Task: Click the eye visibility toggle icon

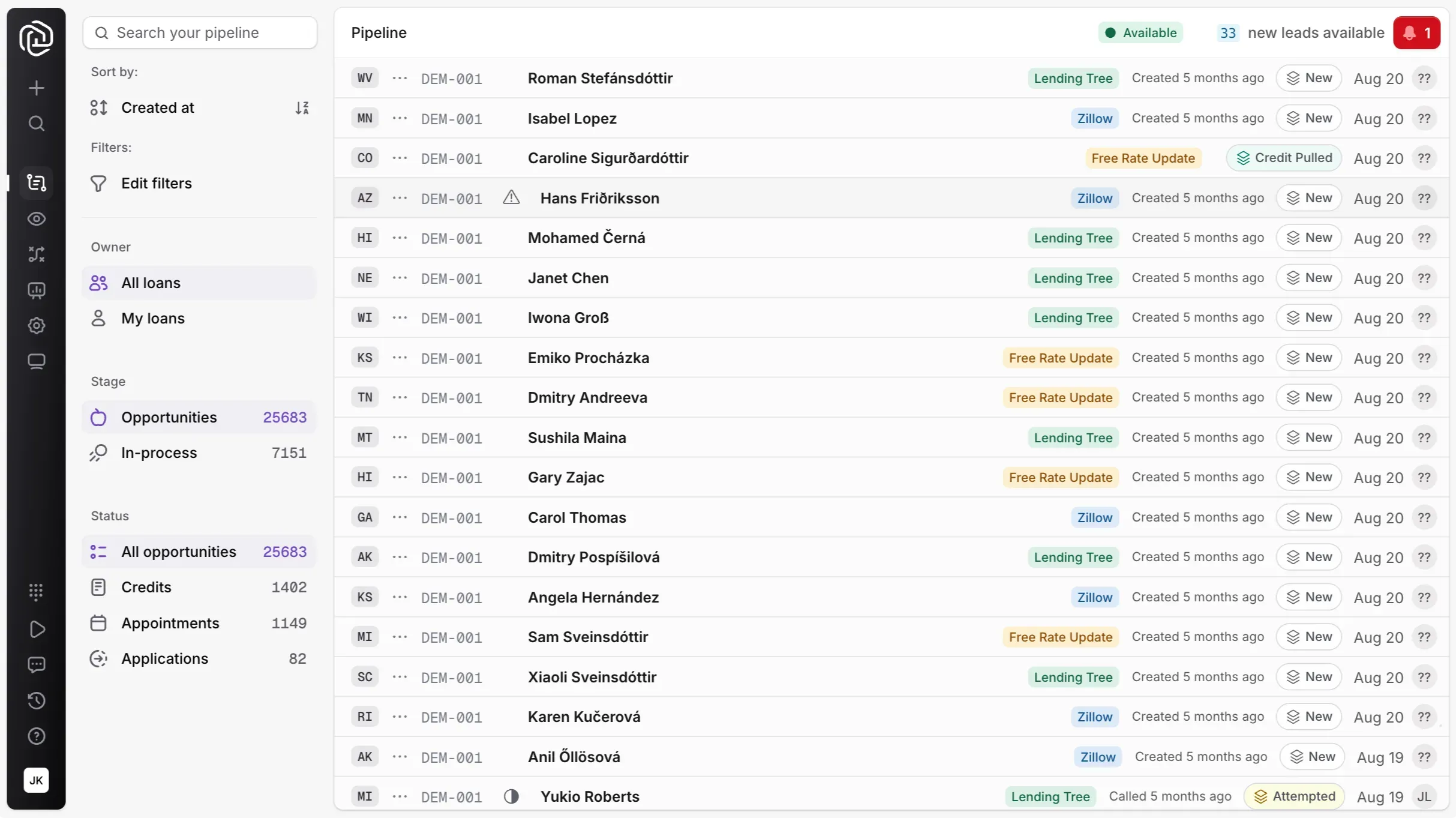Action: pos(37,218)
